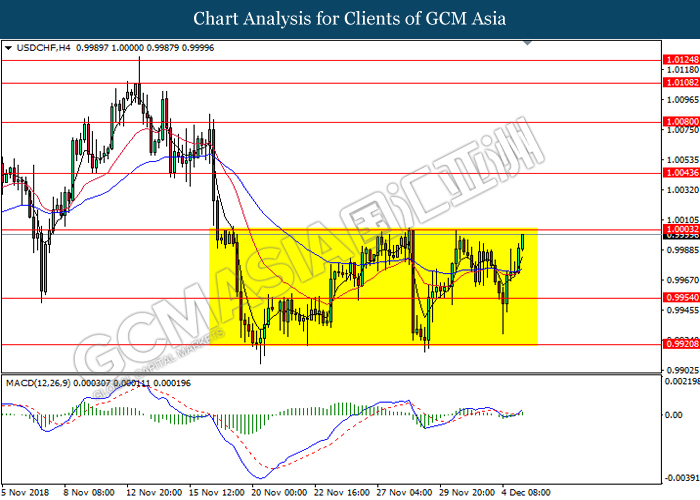Screen dimensions: 700x500
Task: Click the 4 Dec 08:00 time label
Action: pyautogui.click(x=526, y=492)
